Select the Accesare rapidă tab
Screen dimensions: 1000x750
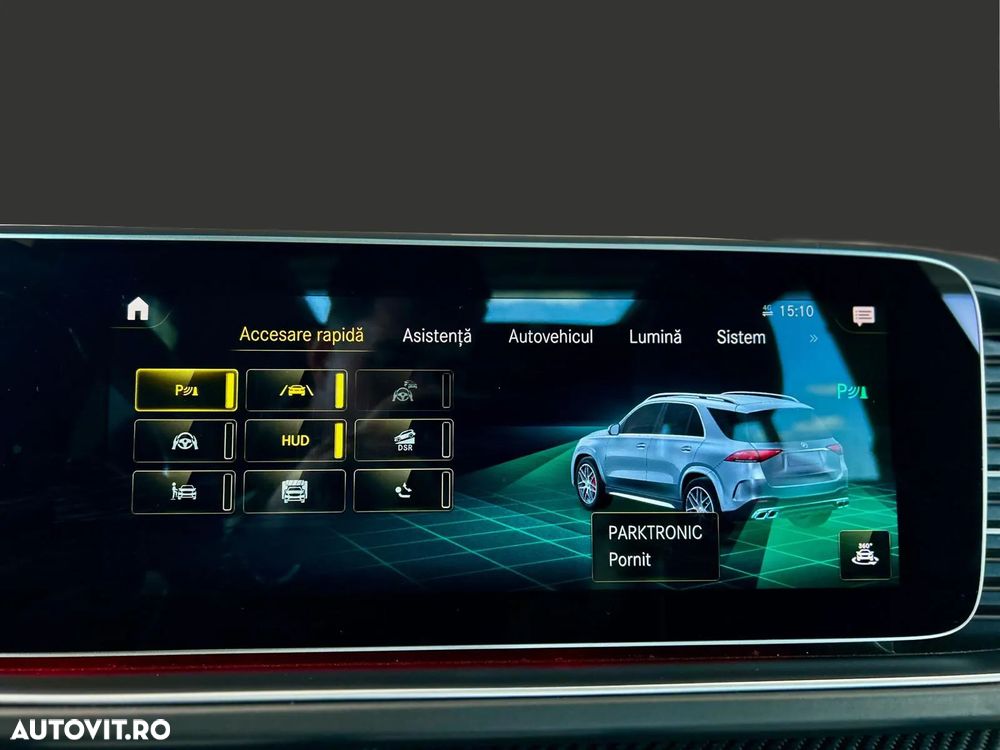click(301, 335)
